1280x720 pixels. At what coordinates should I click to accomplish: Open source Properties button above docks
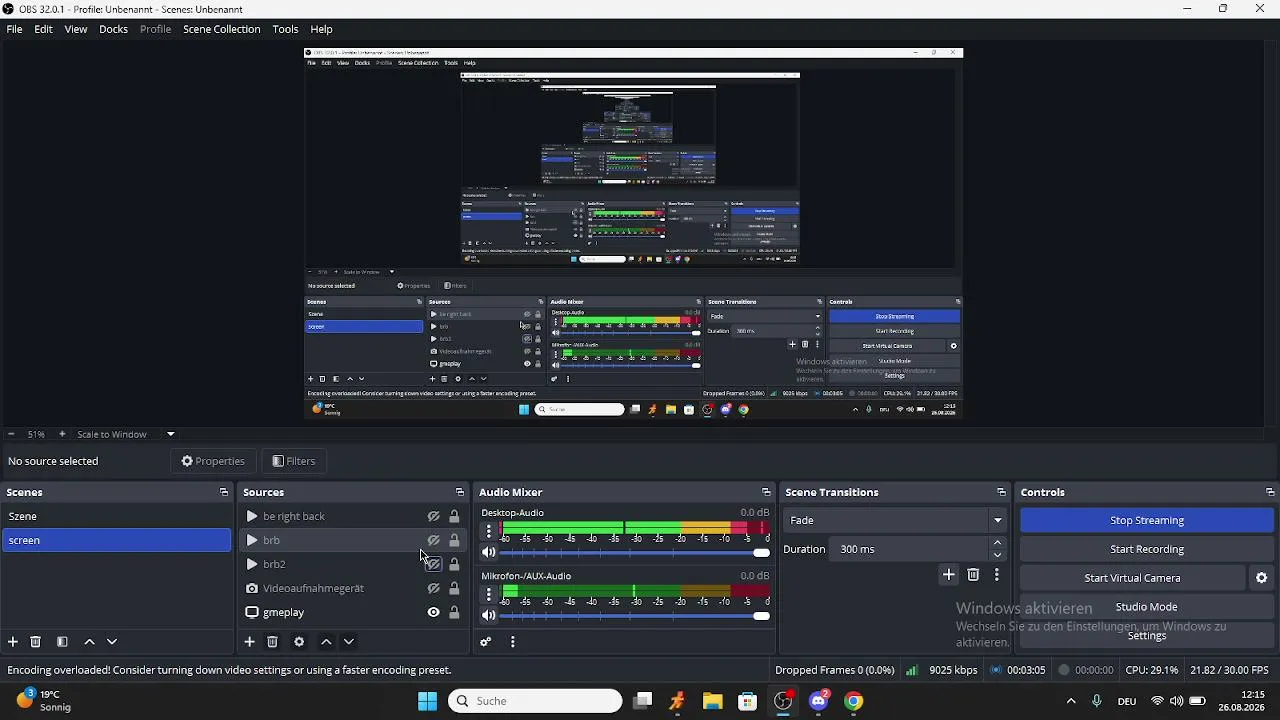coord(213,461)
